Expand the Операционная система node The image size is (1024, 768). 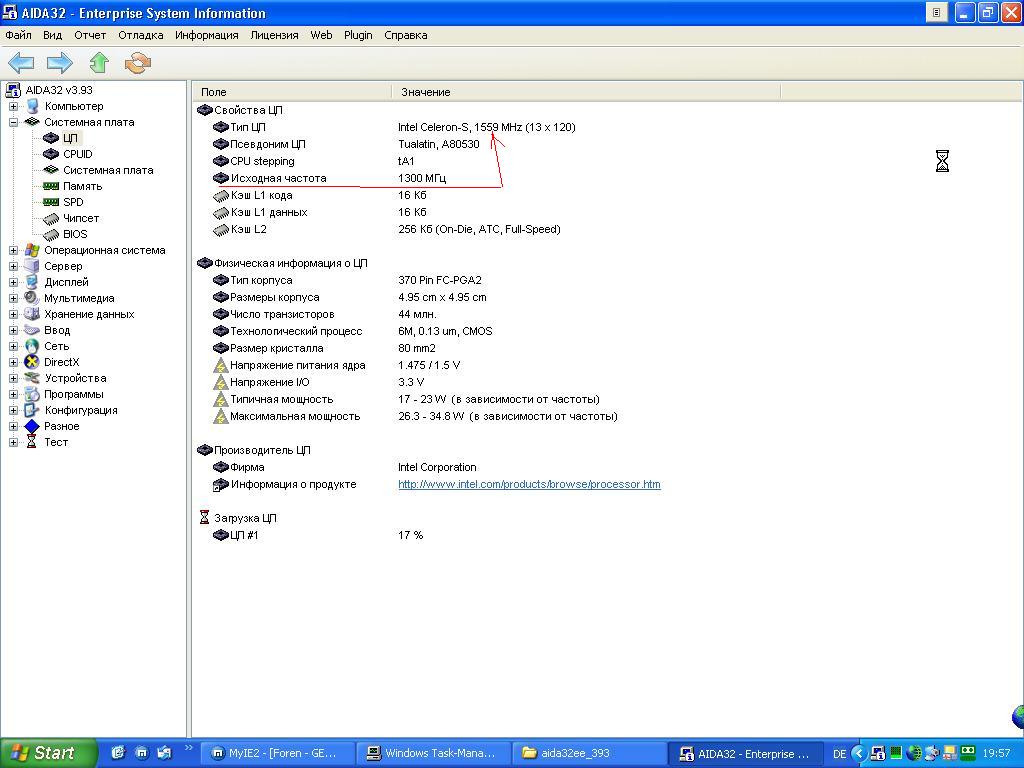[13, 250]
